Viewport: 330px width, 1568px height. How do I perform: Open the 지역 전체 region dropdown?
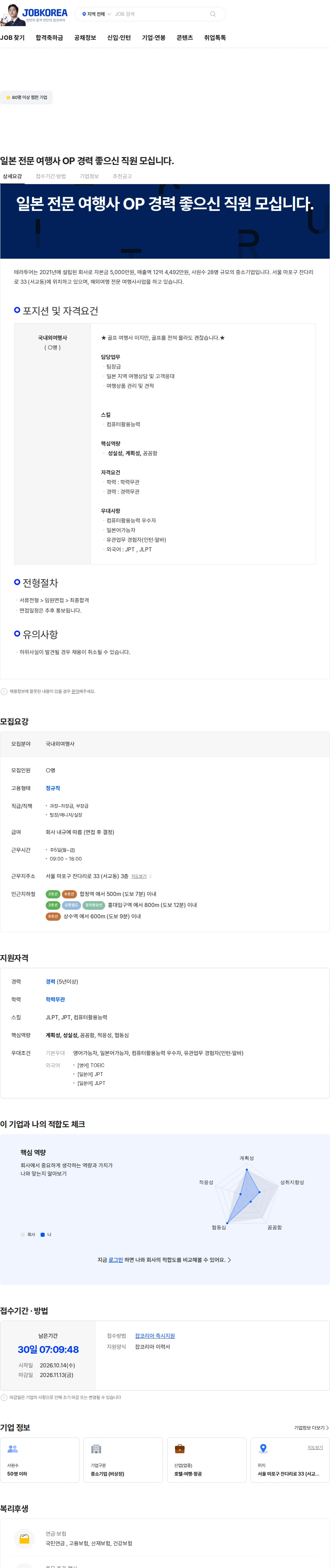[96, 14]
